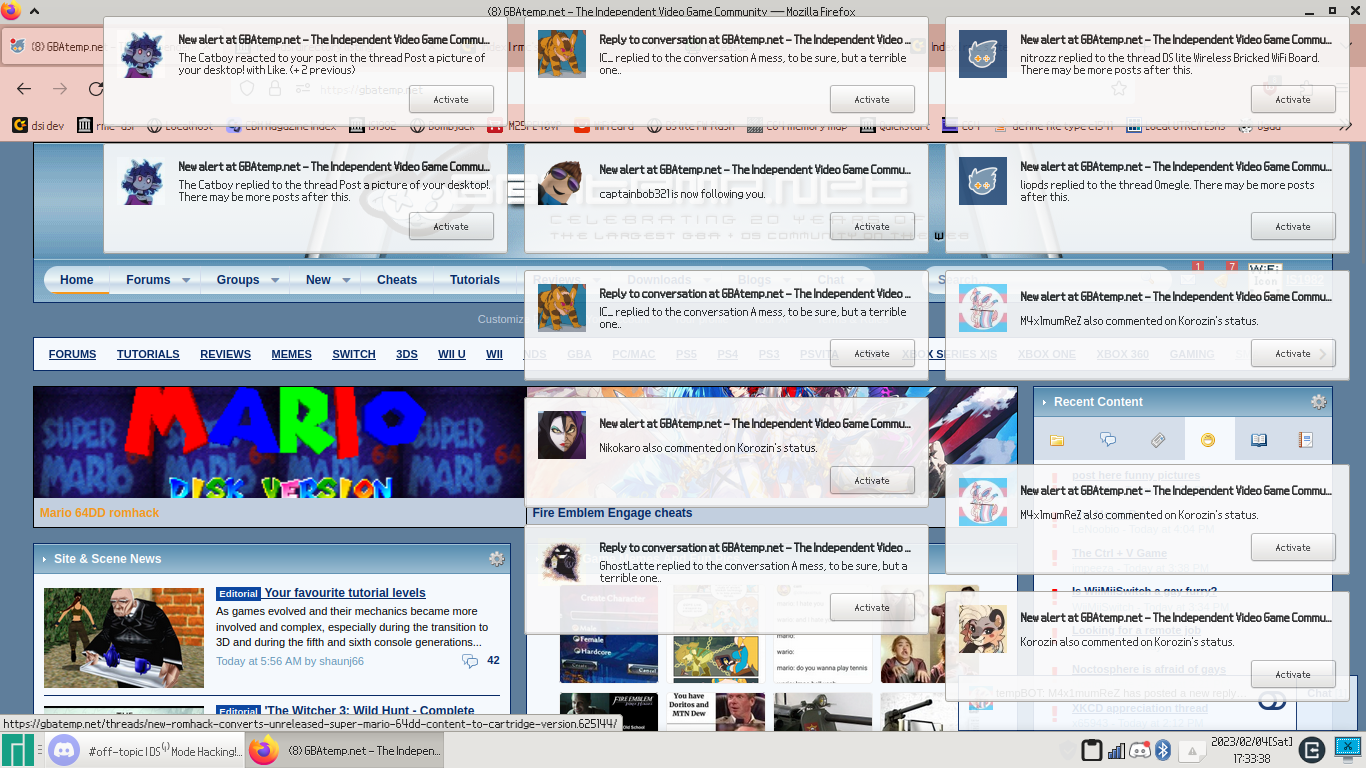Open the New nav tab
The image size is (1366, 768).
pos(318,280)
